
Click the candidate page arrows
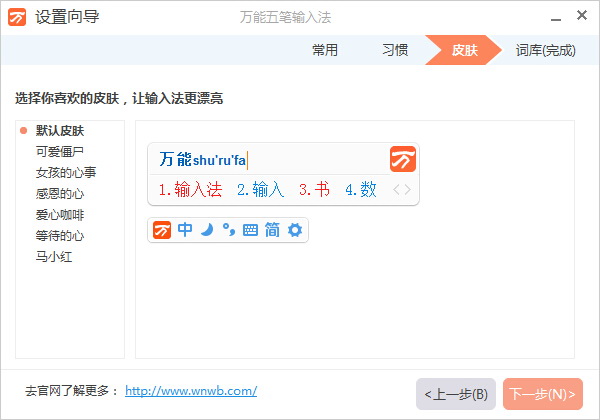coord(401,189)
